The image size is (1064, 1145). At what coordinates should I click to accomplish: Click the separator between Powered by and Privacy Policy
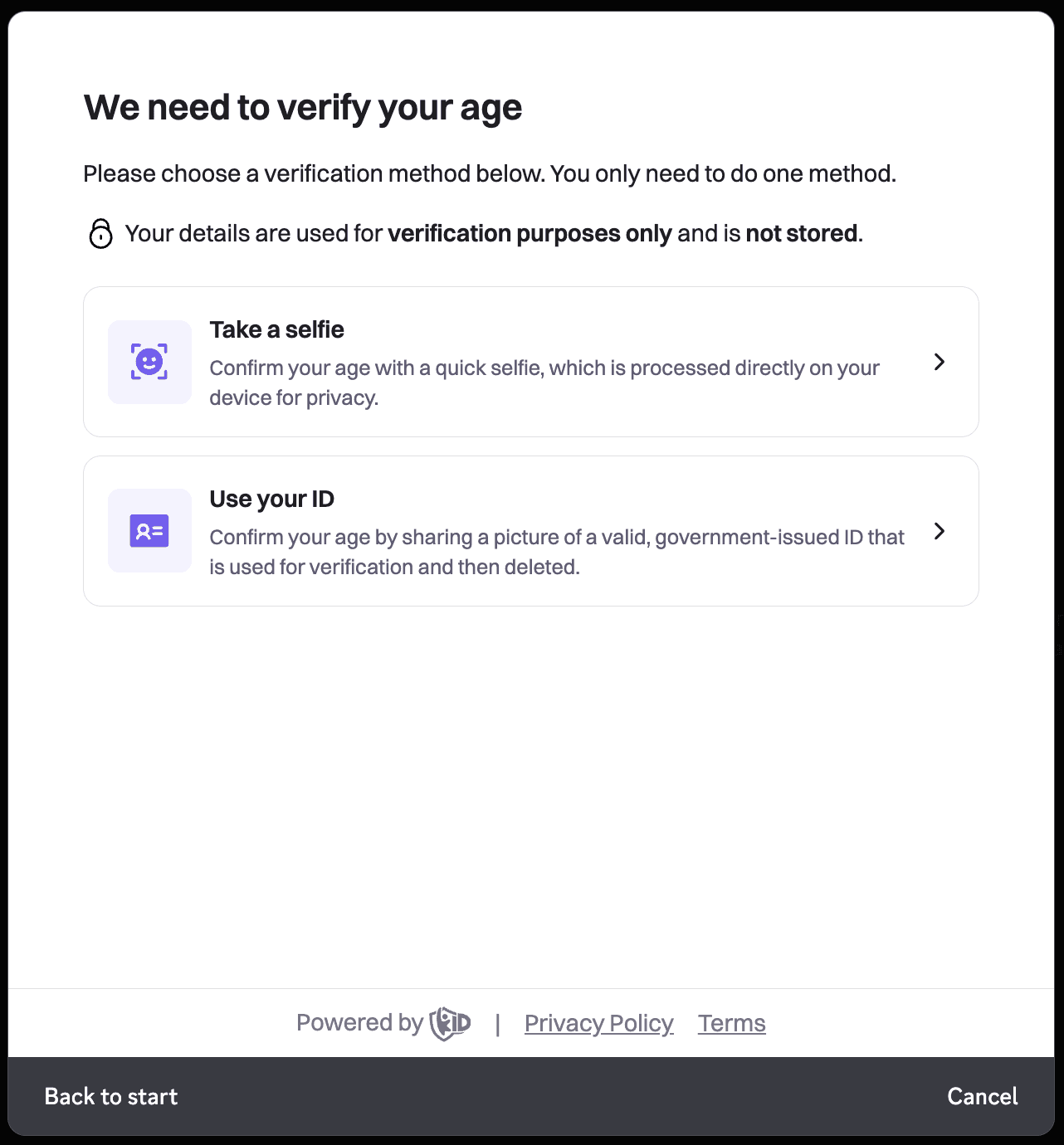pos(498,1022)
